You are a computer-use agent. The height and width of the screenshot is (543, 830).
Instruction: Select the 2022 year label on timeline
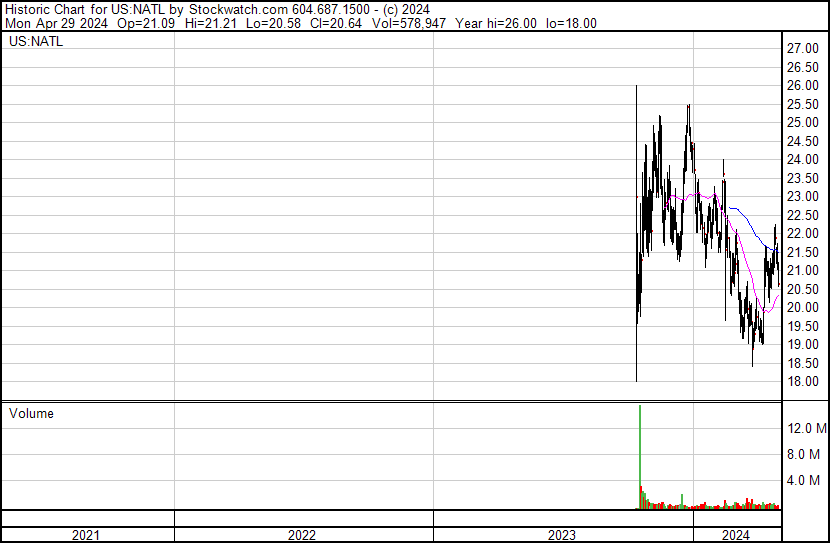click(302, 535)
